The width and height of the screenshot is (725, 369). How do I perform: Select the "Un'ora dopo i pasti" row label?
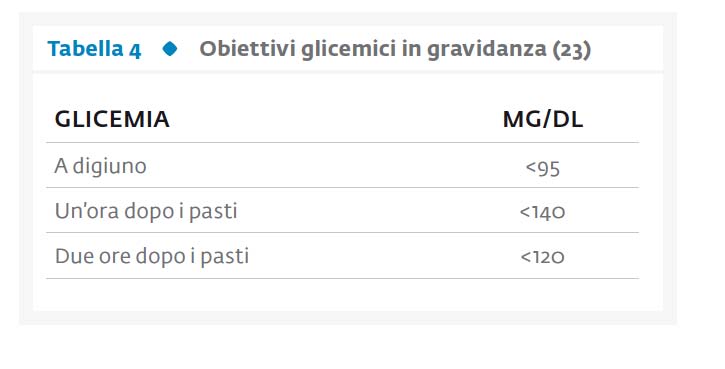coord(146,211)
